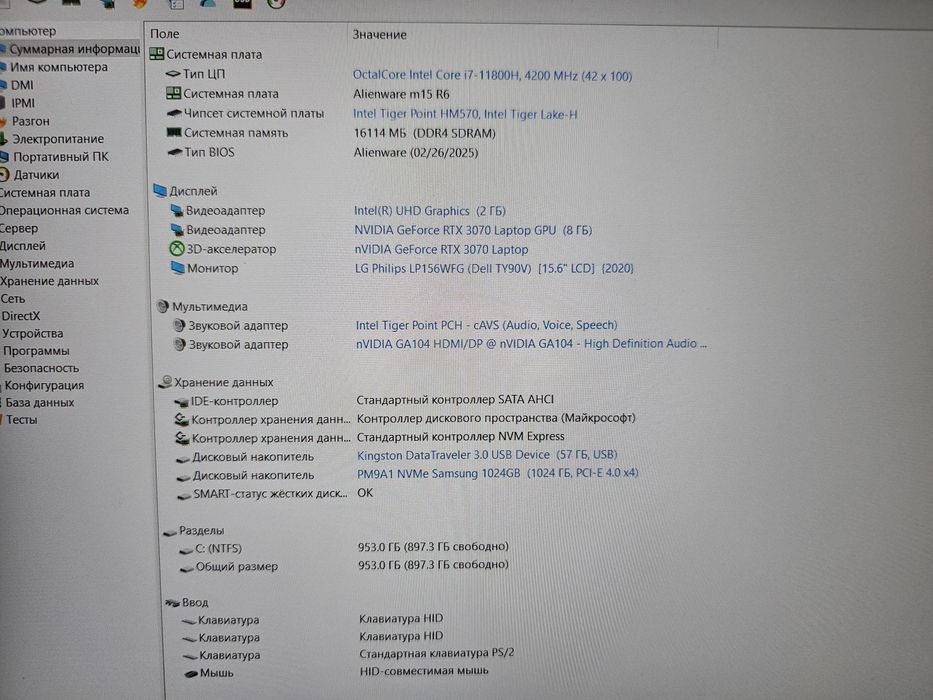
Task: Open Датчики in the left tree
Action: click(x=36, y=174)
